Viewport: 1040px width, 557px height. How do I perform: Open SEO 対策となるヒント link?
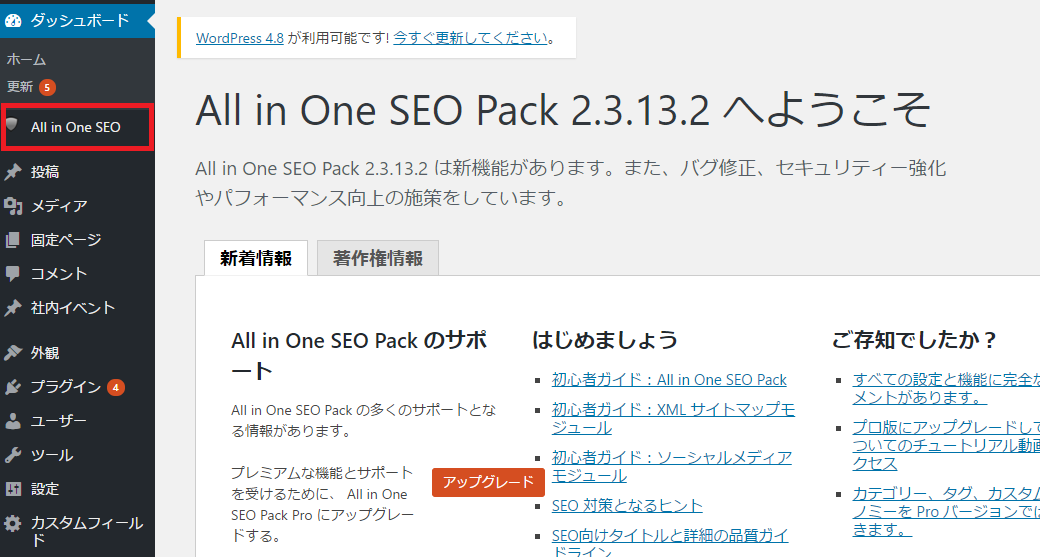tap(627, 506)
